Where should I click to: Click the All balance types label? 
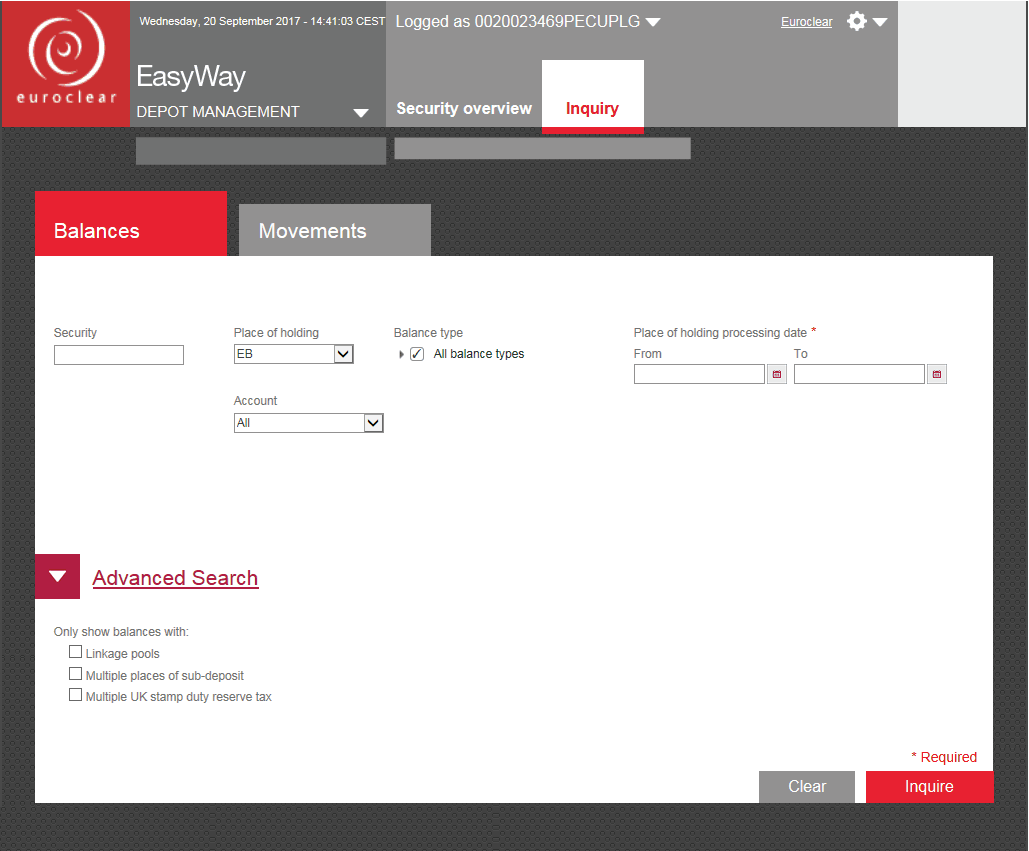pyautogui.click(x=479, y=354)
